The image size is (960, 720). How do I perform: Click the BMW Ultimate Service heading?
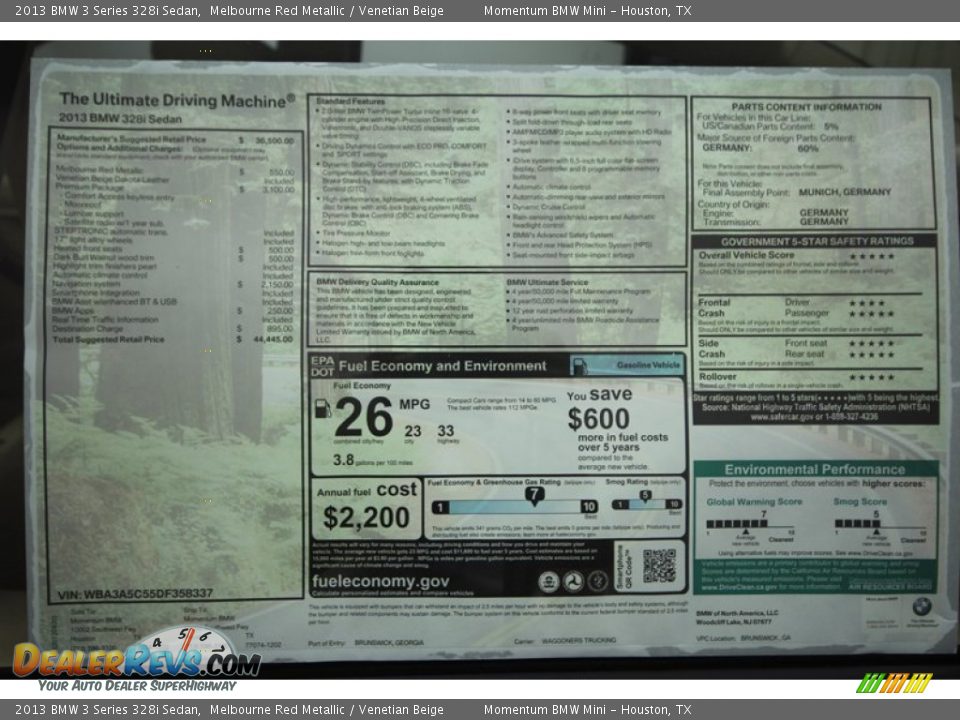point(547,282)
